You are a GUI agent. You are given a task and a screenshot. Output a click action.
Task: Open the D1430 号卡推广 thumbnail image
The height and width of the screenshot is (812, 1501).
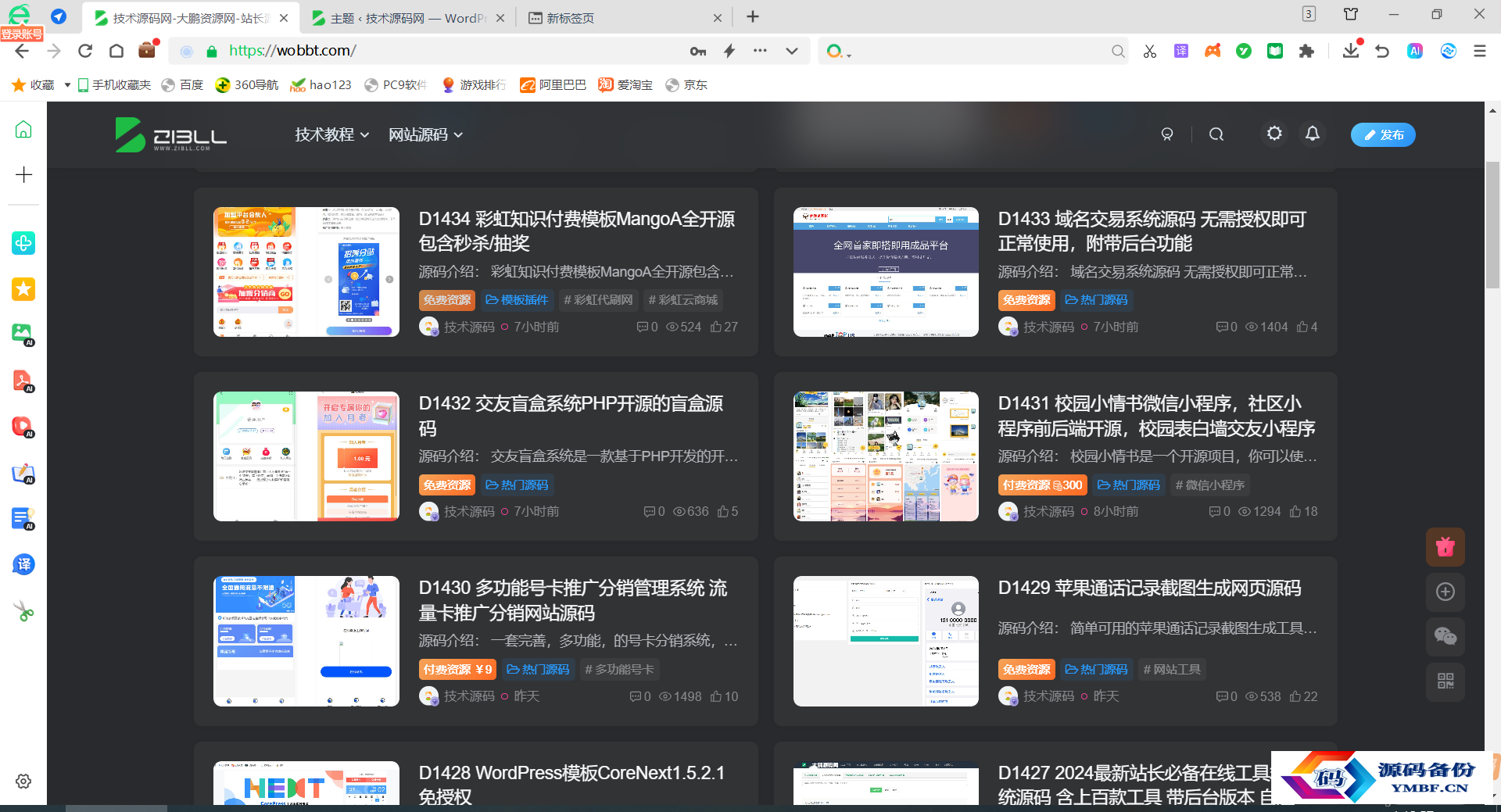click(306, 641)
